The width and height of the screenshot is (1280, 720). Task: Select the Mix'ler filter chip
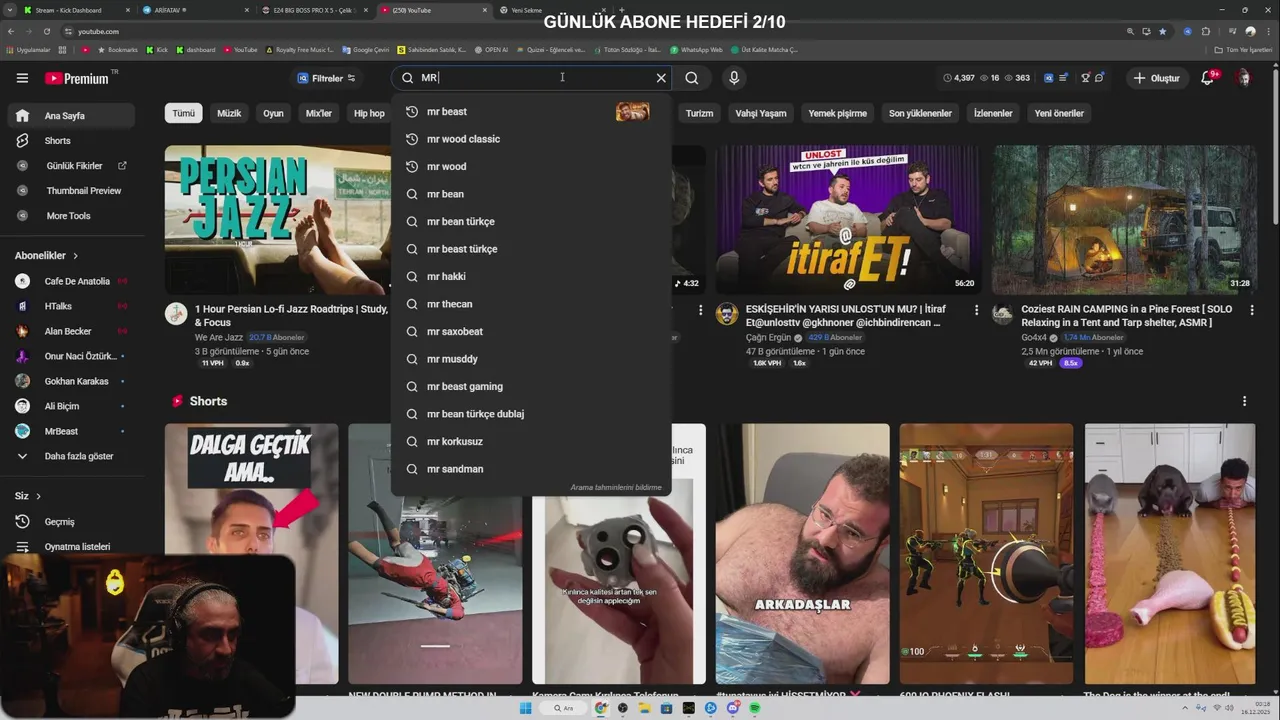[318, 113]
